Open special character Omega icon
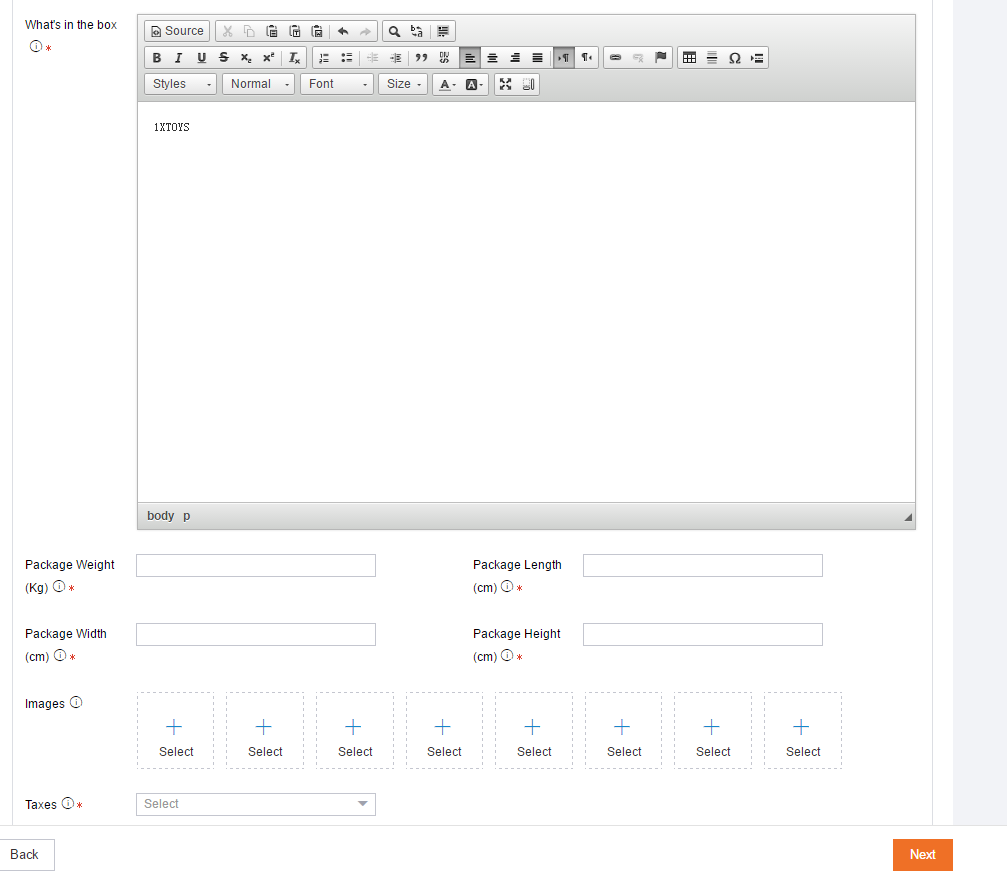 coord(735,58)
